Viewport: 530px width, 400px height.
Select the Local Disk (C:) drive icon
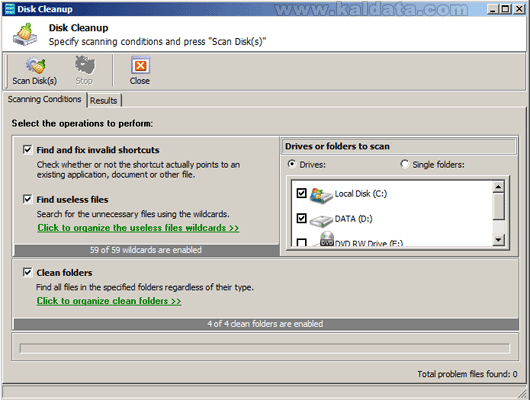pyautogui.click(x=321, y=195)
